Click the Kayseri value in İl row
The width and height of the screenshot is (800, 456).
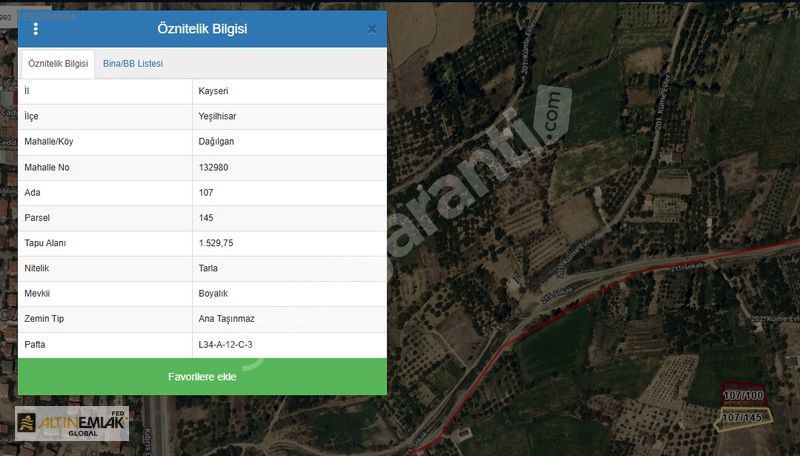(214, 91)
